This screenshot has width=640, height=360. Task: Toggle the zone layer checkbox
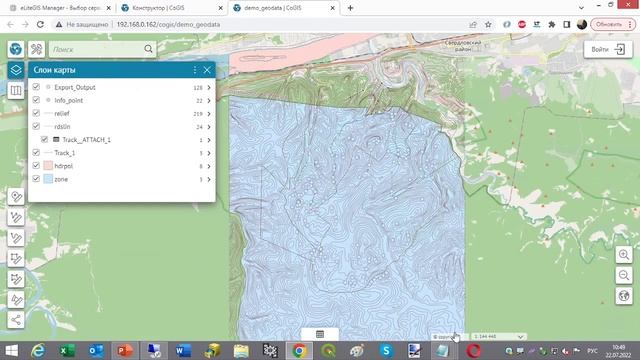tap(36, 179)
